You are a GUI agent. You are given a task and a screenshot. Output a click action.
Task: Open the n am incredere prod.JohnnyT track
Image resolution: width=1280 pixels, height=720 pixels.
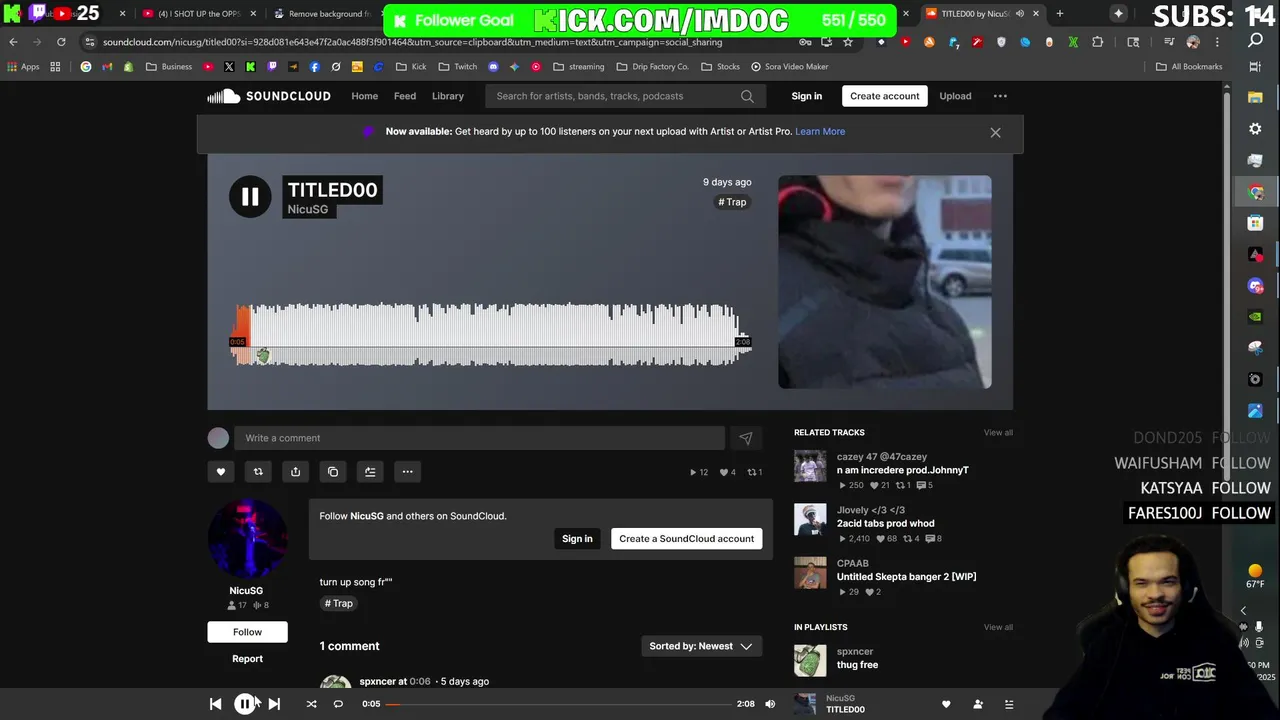pyautogui.click(x=903, y=470)
